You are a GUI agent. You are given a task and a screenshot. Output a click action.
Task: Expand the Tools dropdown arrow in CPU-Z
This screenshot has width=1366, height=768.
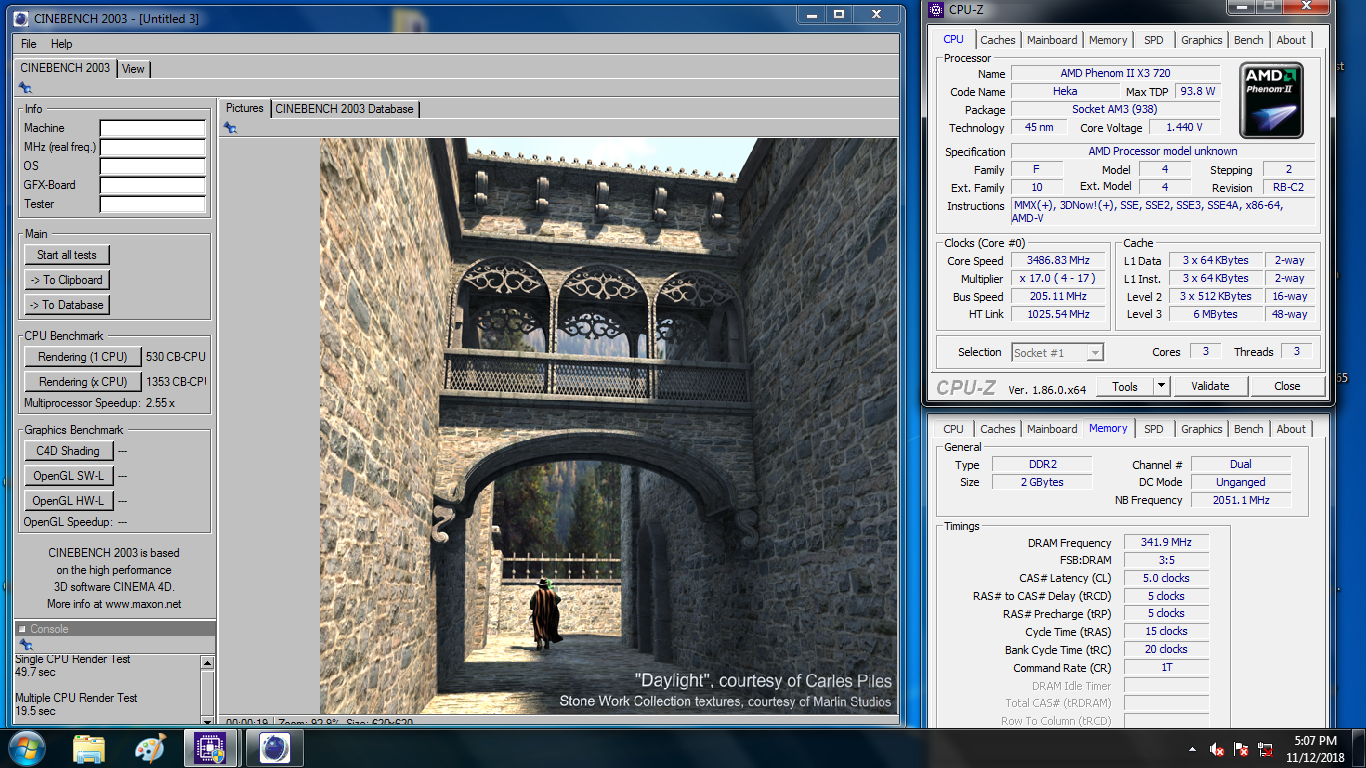pos(1161,386)
